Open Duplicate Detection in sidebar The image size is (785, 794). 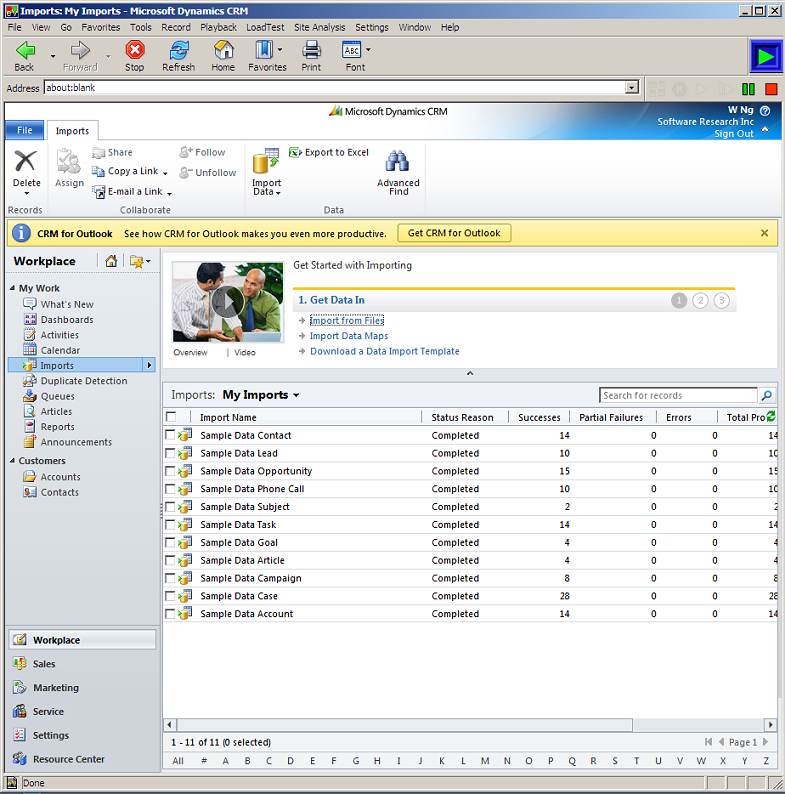84,381
